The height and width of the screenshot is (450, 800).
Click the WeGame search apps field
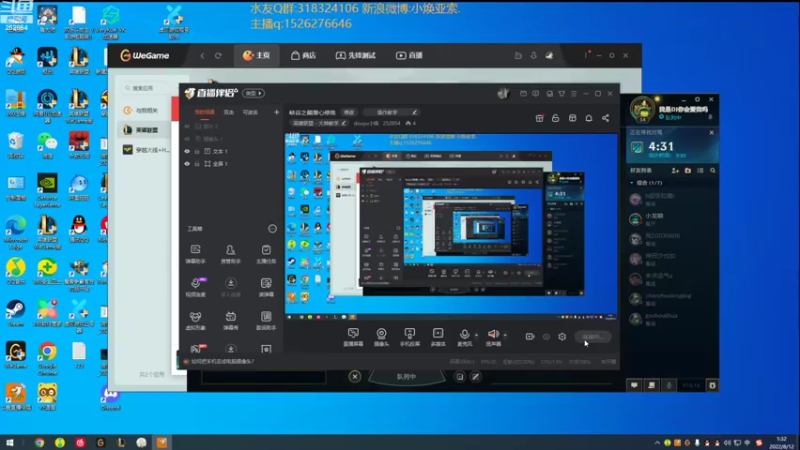click(x=146, y=88)
